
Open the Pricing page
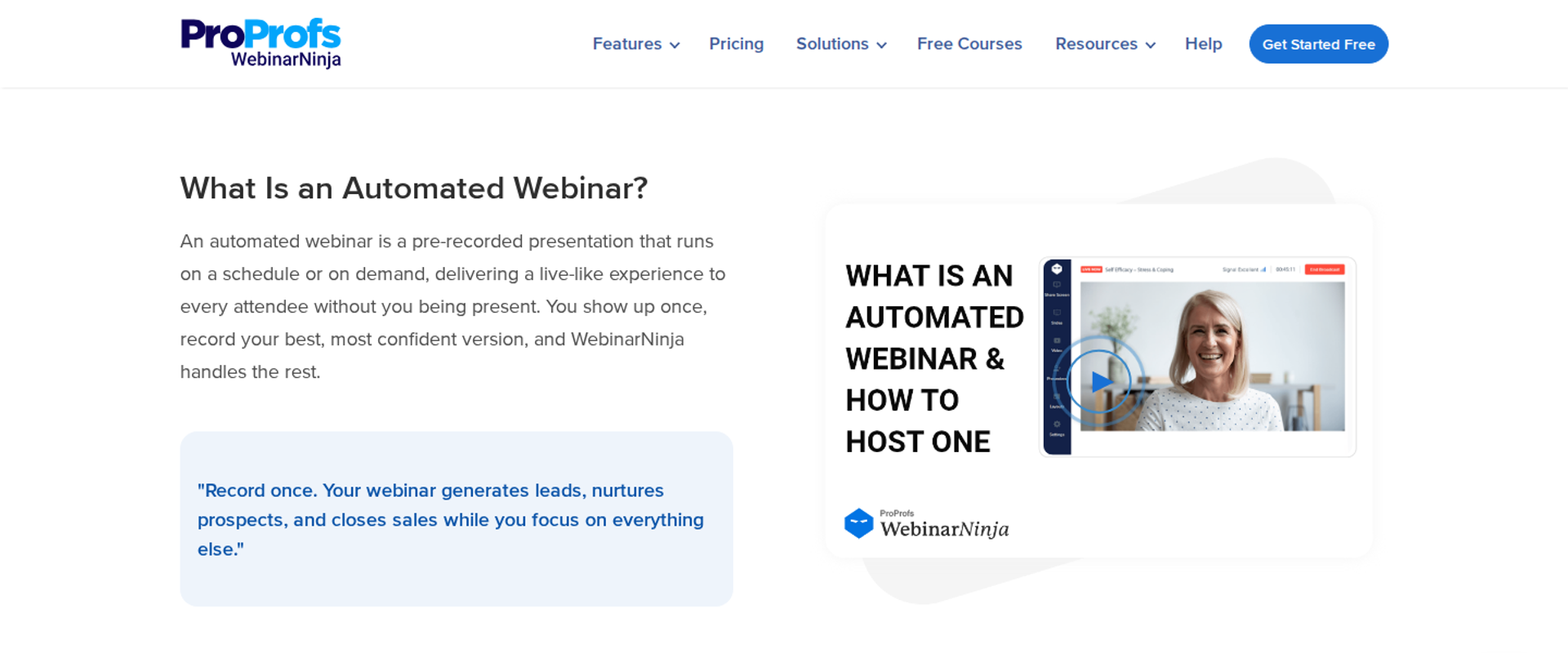point(736,44)
